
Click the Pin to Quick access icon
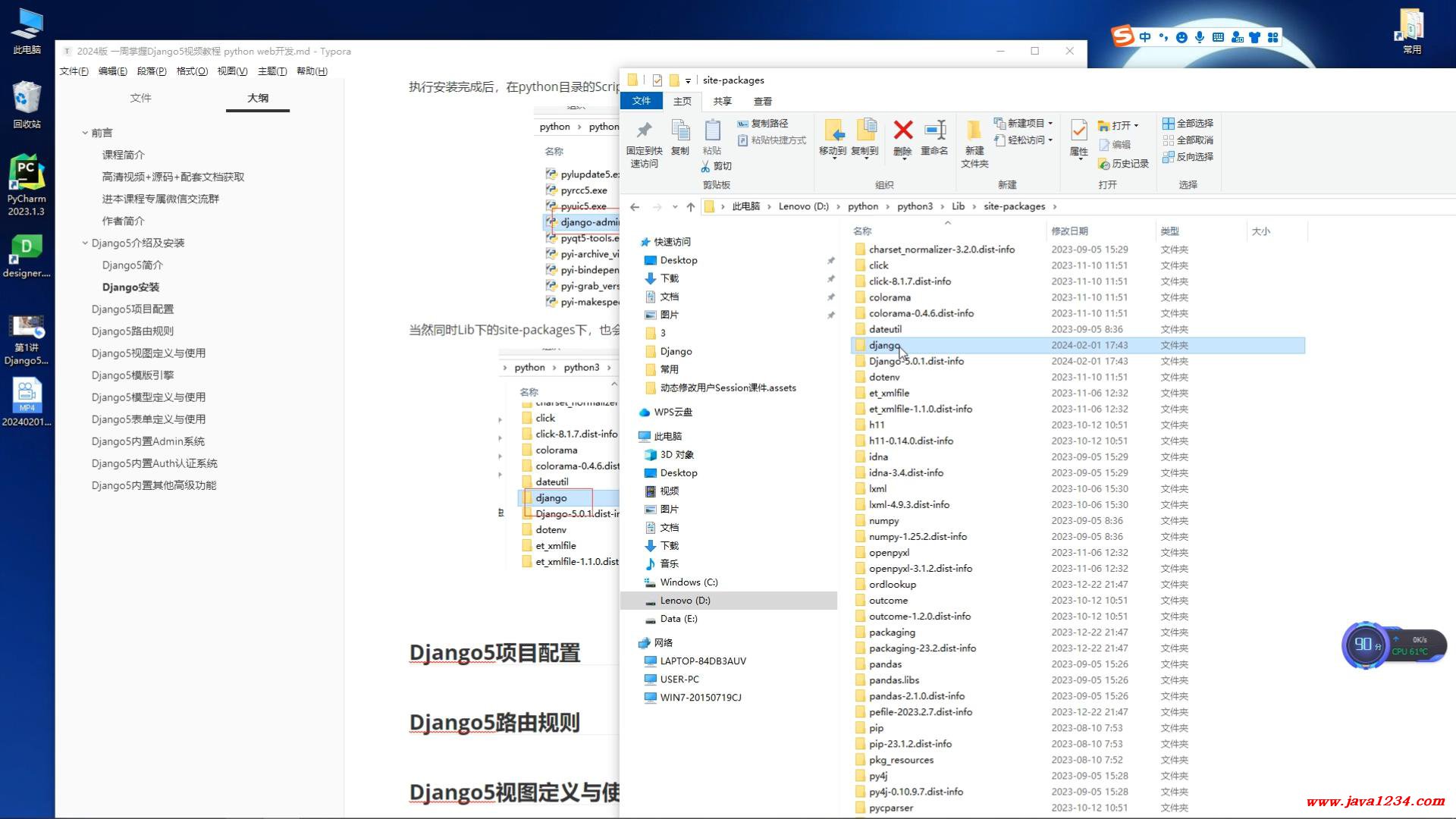pyautogui.click(x=644, y=130)
